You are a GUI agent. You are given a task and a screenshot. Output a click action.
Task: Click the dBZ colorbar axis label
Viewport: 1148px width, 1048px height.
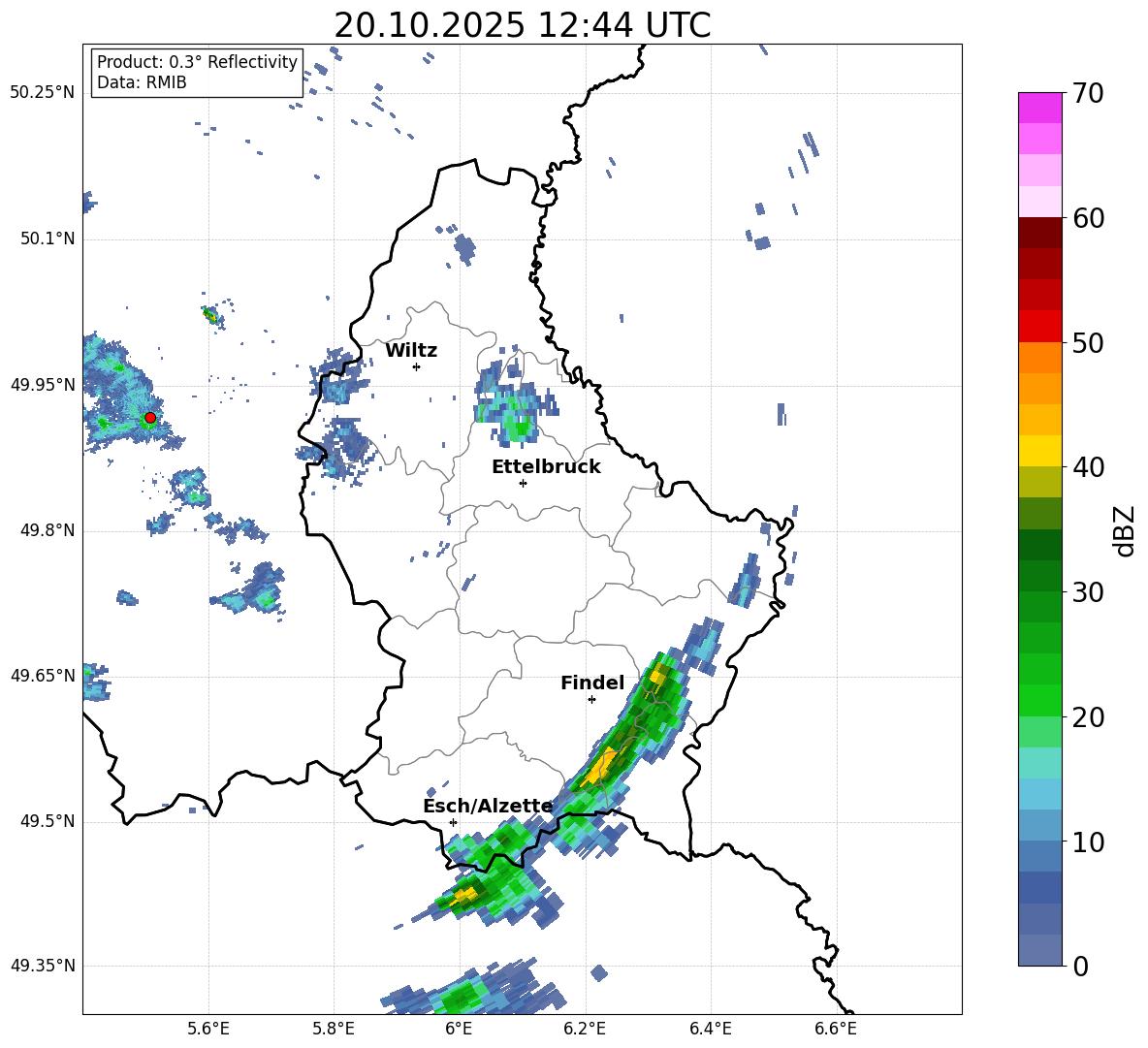click(x=1124, y=530)
